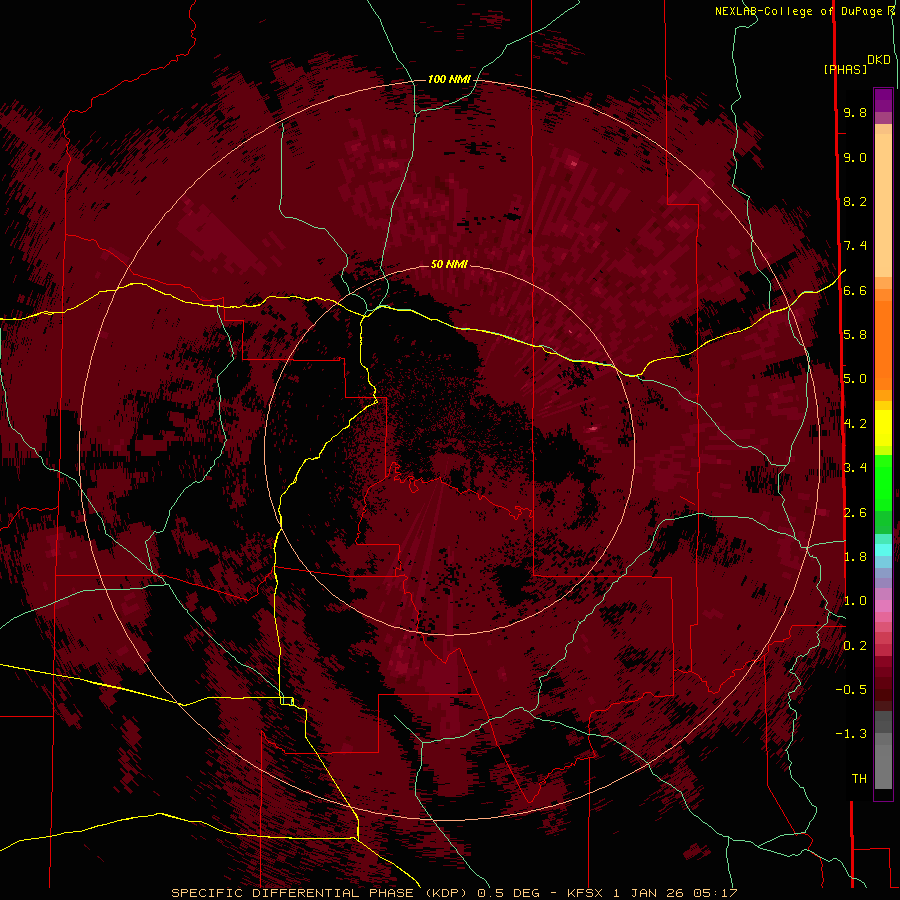Pick the yellow segment of the color scale
This screenshot has width=900, height=900.
point(883,428)
